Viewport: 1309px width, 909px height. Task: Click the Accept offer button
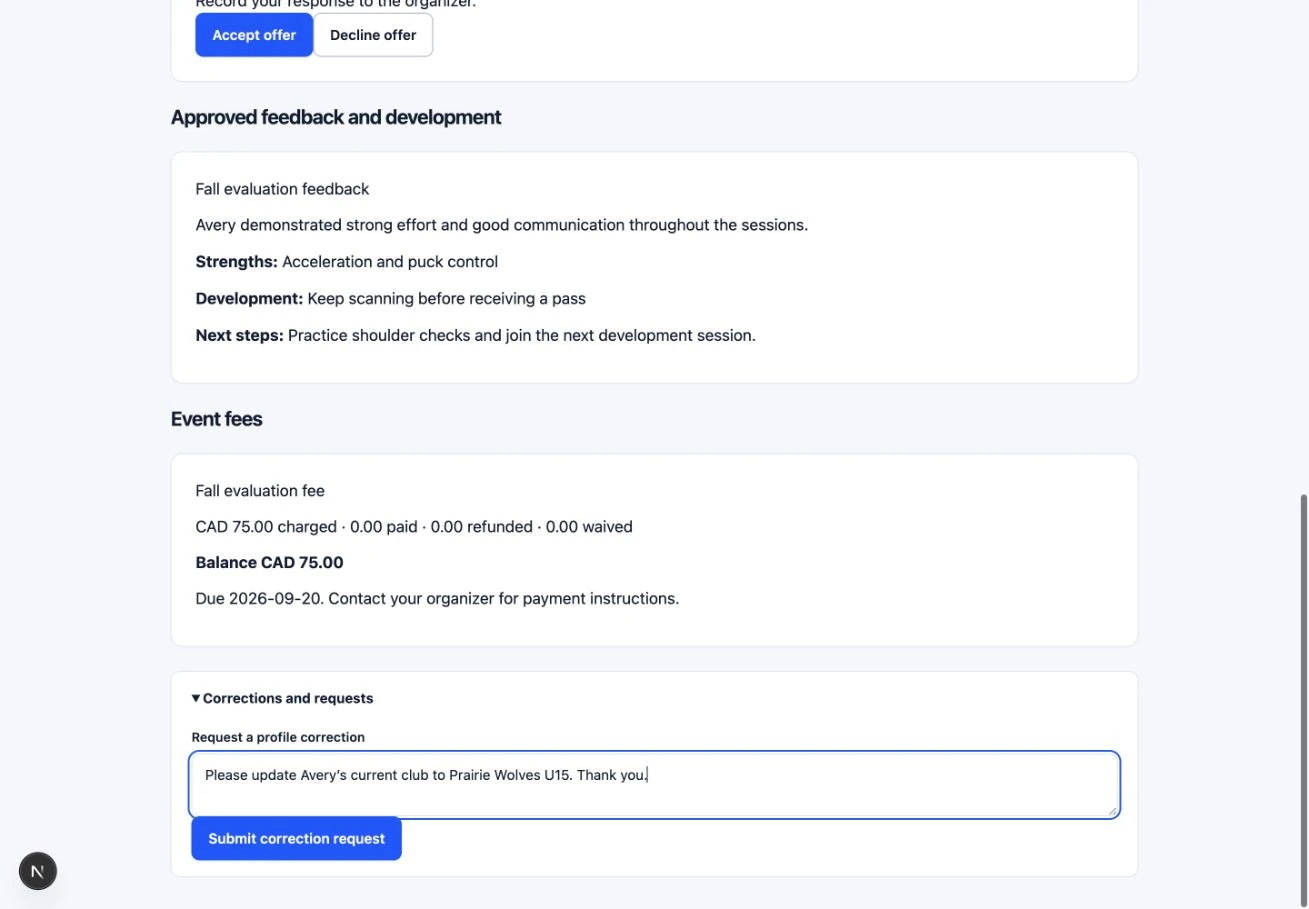[x=254, y=35]
